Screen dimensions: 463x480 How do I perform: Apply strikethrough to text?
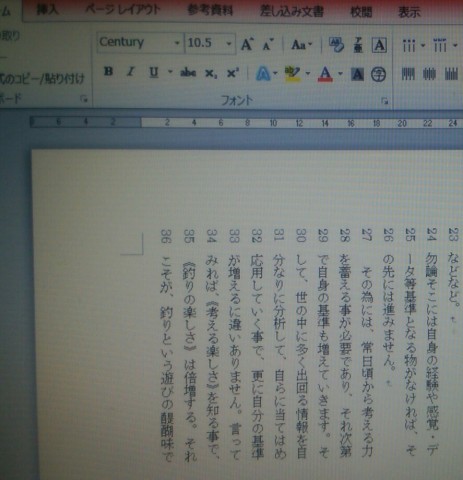188,72
